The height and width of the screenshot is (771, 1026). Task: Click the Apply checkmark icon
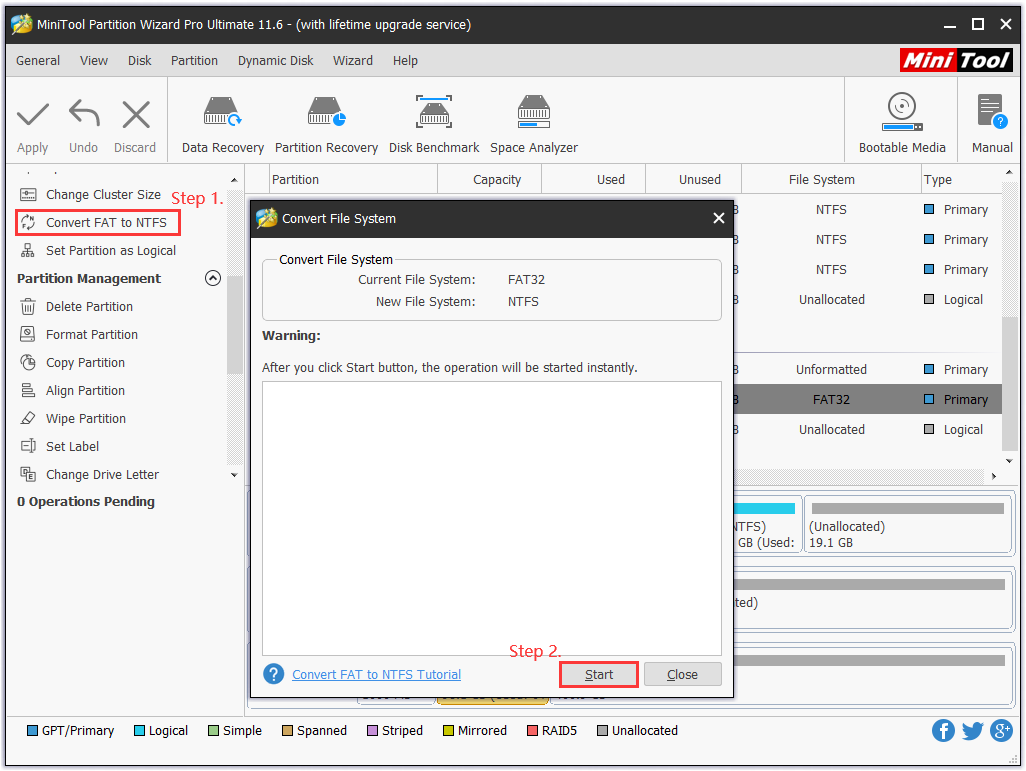click(x=33, y=115)
